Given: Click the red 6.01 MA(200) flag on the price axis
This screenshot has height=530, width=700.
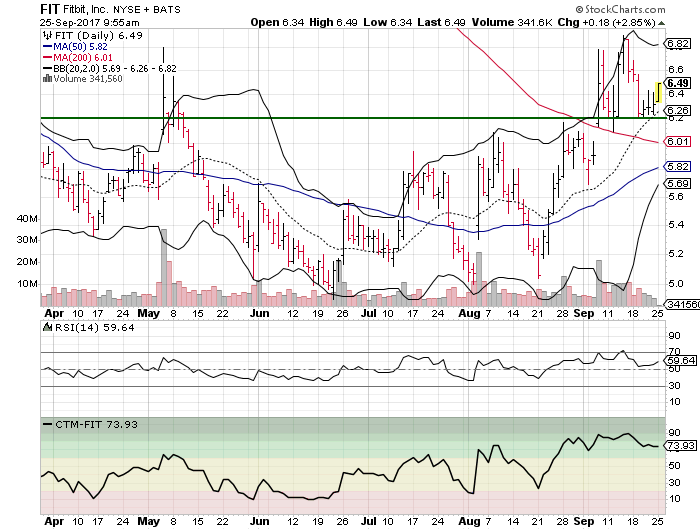Looking at the screenshot, I should coord(678,142).
